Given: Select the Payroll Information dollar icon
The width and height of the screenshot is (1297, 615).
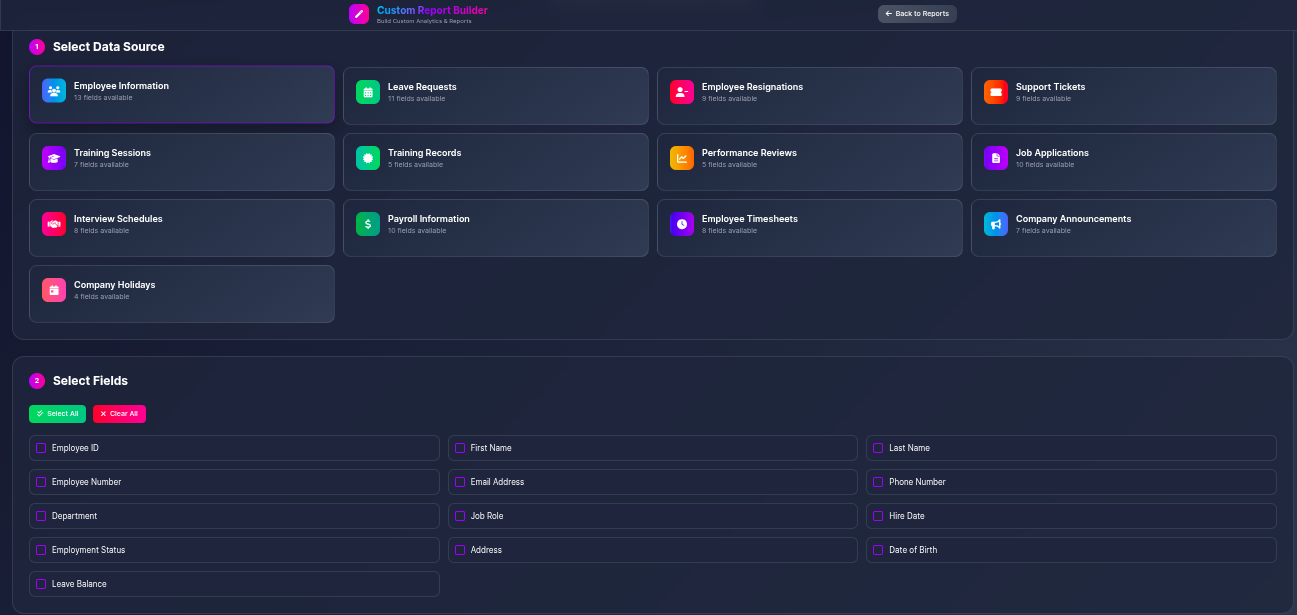Looking at the screenshot, I should (x=368, y=224).
